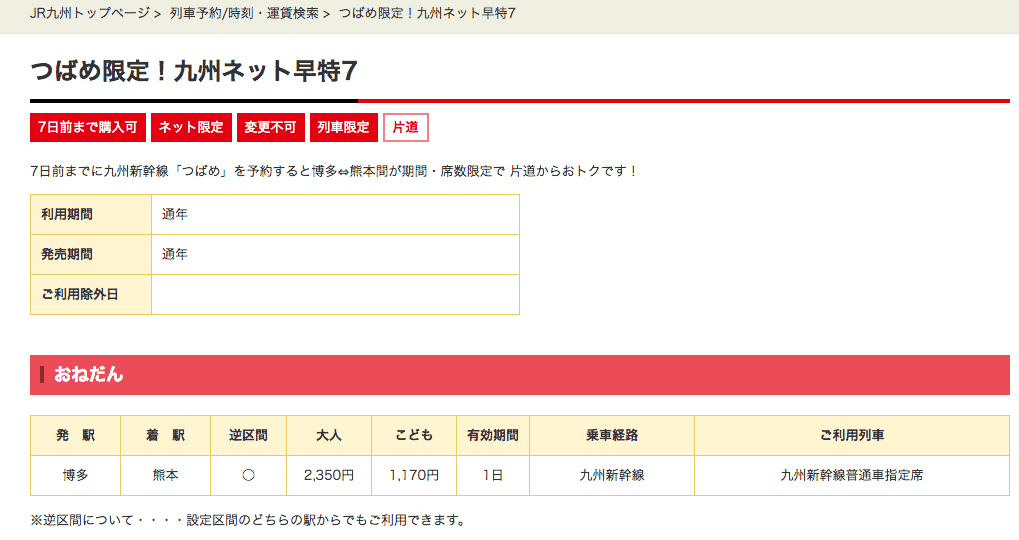
Task: Select the last breadcrumb つばめ限定！九州ネット早特7
Action: coord(428,13)
